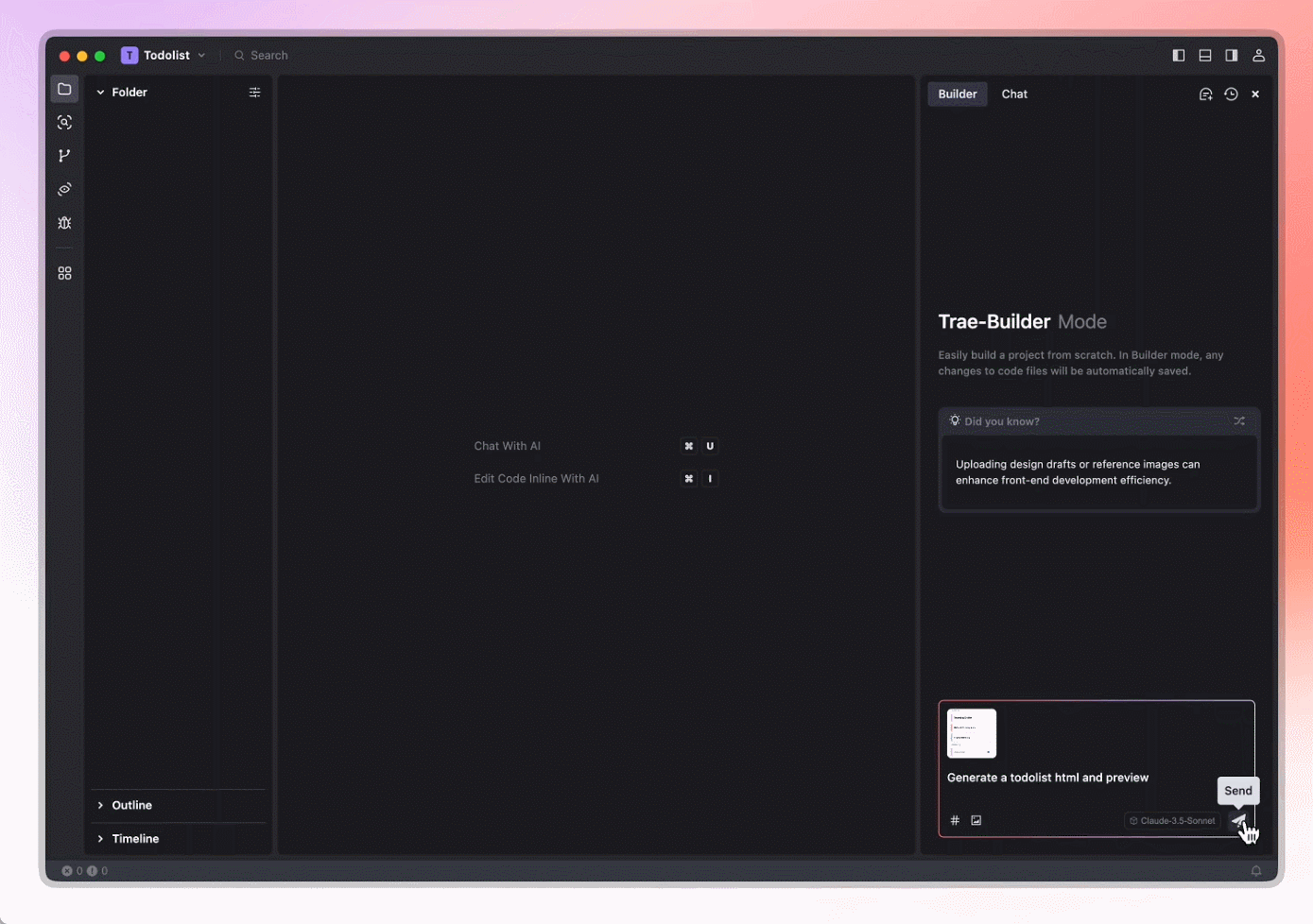The height and width of the screenshot is (924, 1313).
Task: Select the Builder tab
Action: pos(957,94)
